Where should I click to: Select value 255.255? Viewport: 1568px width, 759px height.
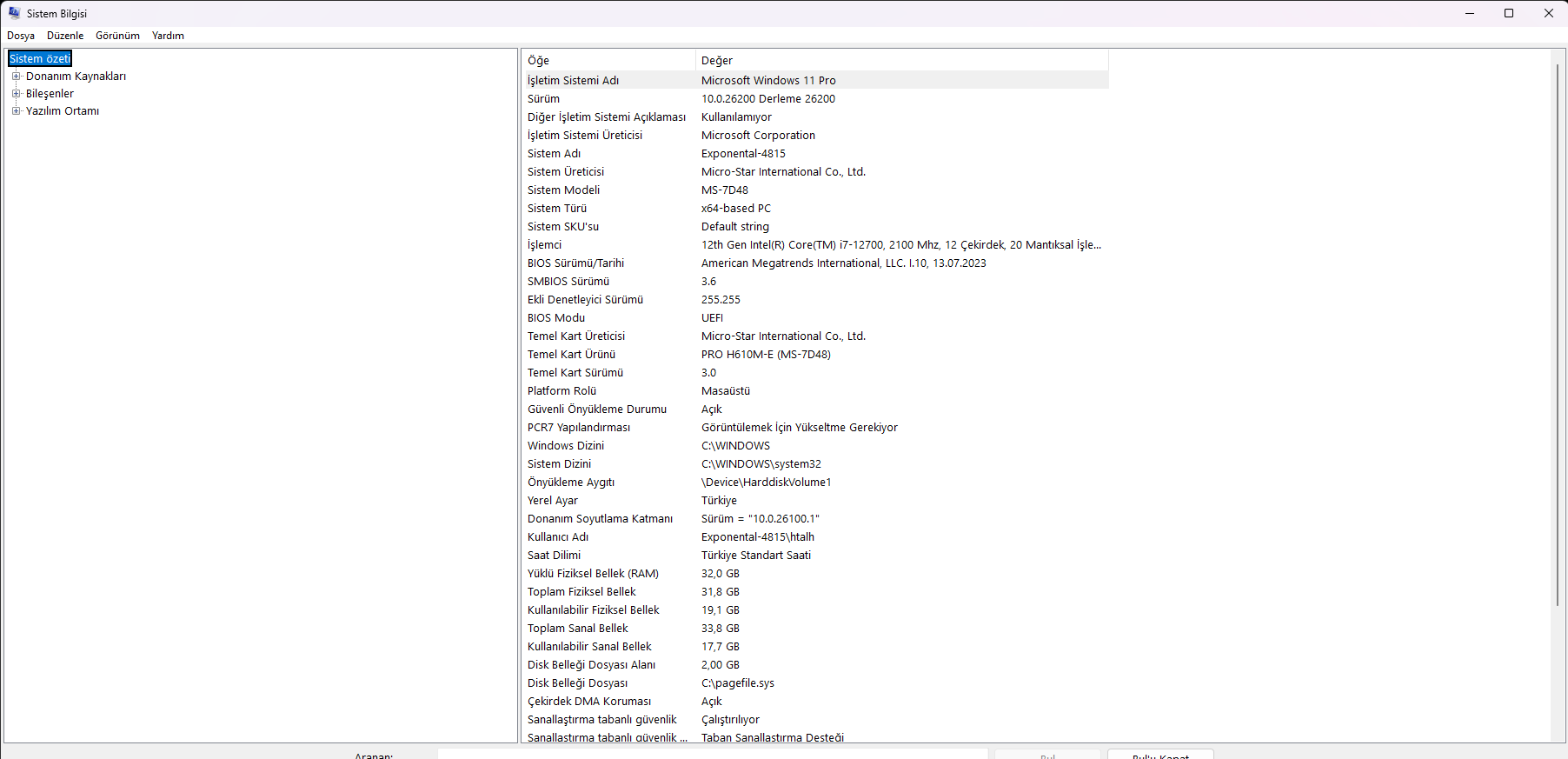pos(721,299)
